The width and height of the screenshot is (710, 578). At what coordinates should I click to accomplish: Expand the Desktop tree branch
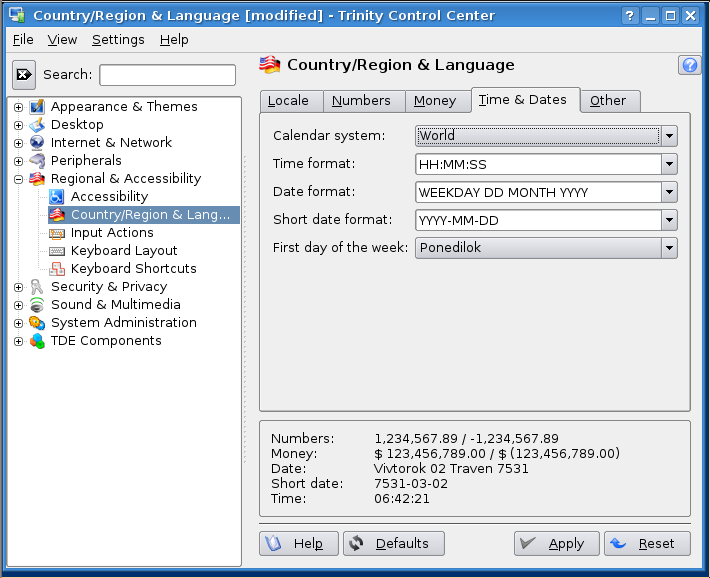click(x=19, y=125)
